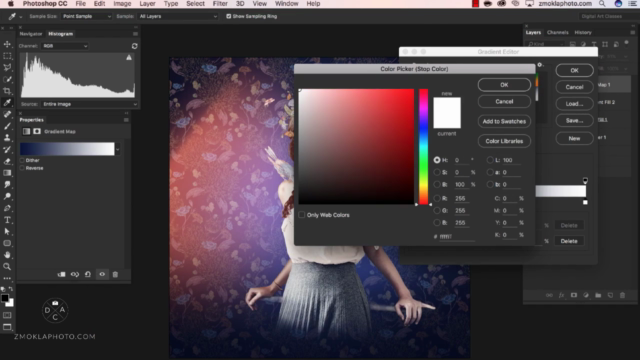640x360 pixels.
Task: Select the S (saturation) radio button
Action: pyautogui.click(x=437, y=172)
